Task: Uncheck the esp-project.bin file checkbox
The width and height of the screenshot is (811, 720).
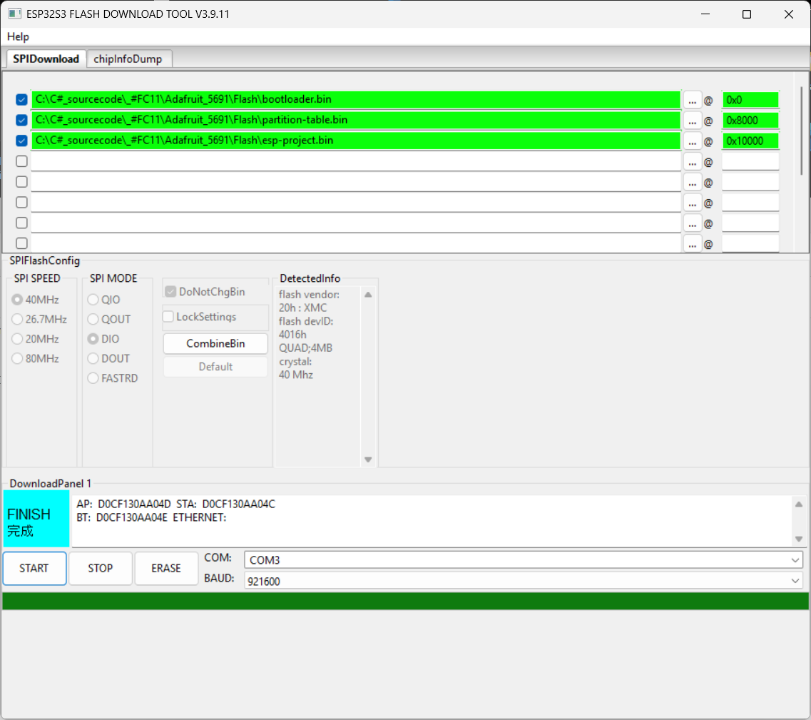Action: tap(21, 141)
